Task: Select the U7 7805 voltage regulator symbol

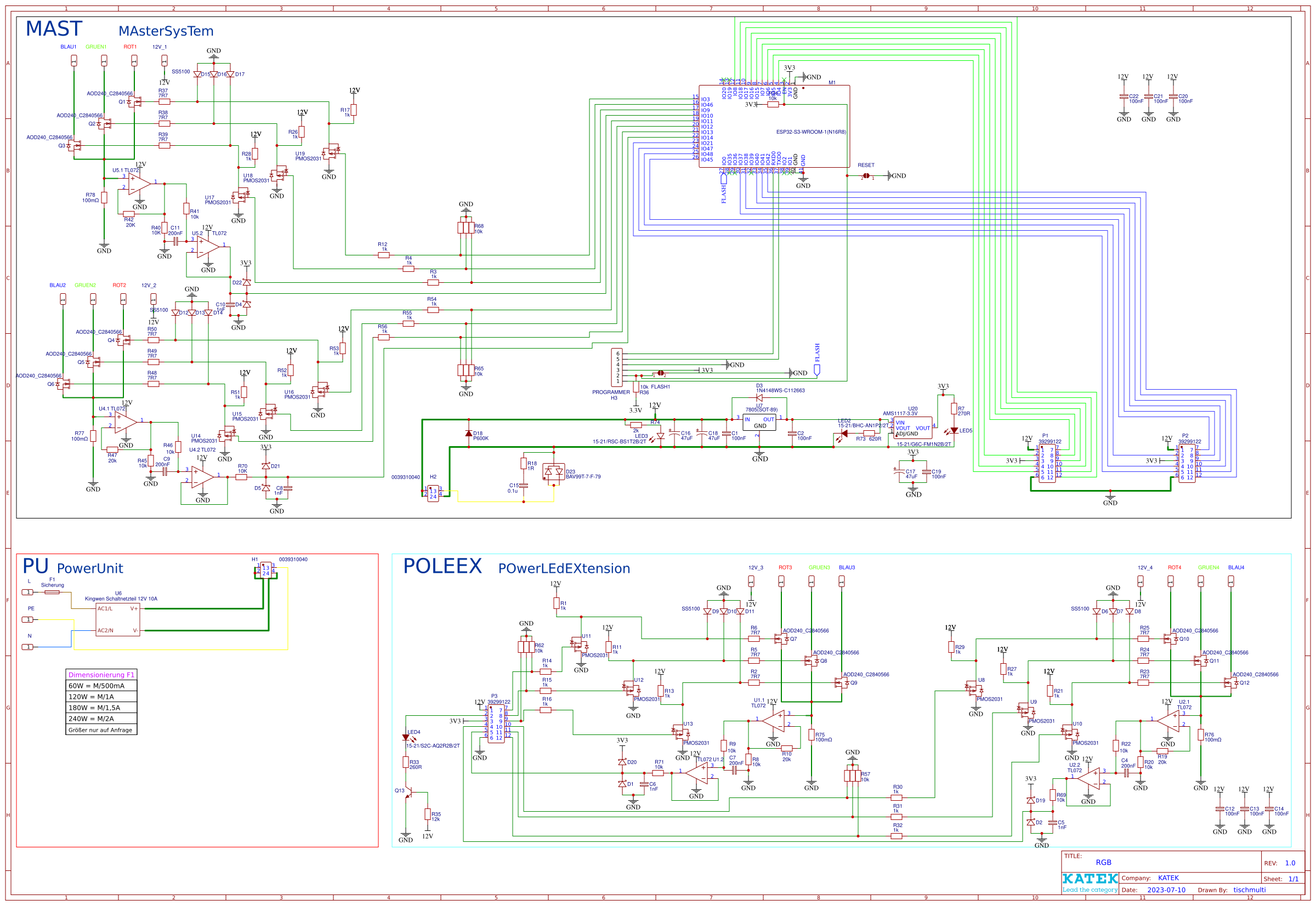Action: coord(759,423)
